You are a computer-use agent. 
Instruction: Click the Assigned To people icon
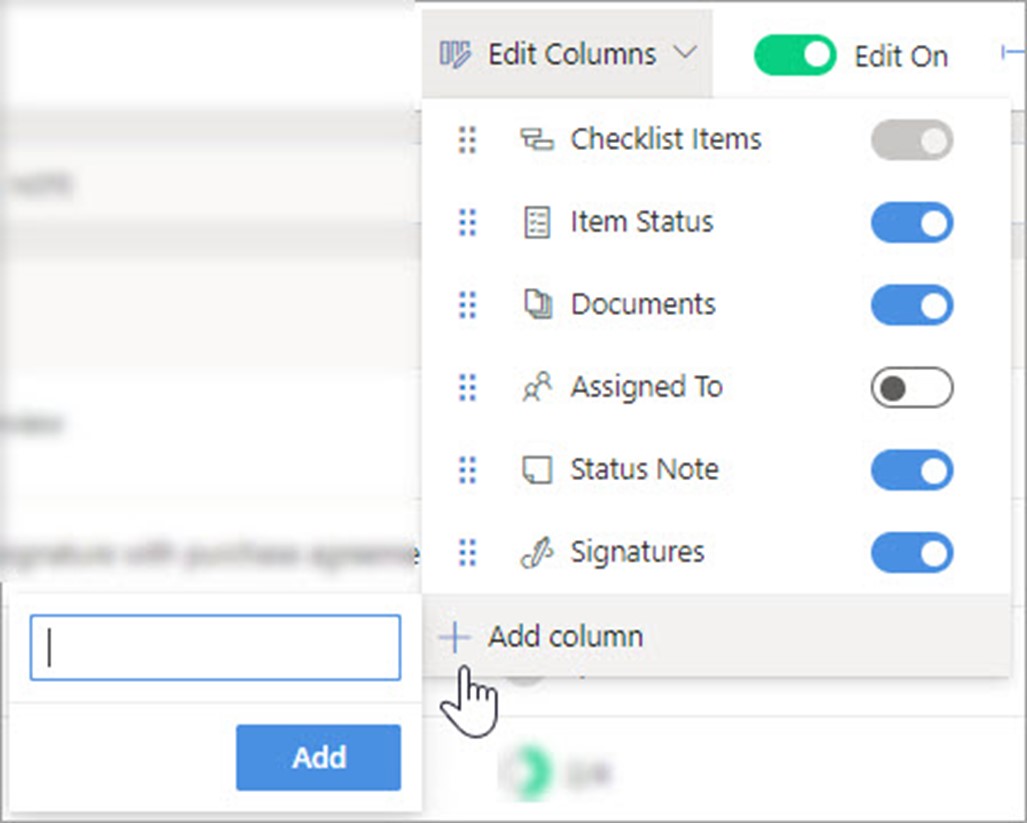[x=537, y=387]
